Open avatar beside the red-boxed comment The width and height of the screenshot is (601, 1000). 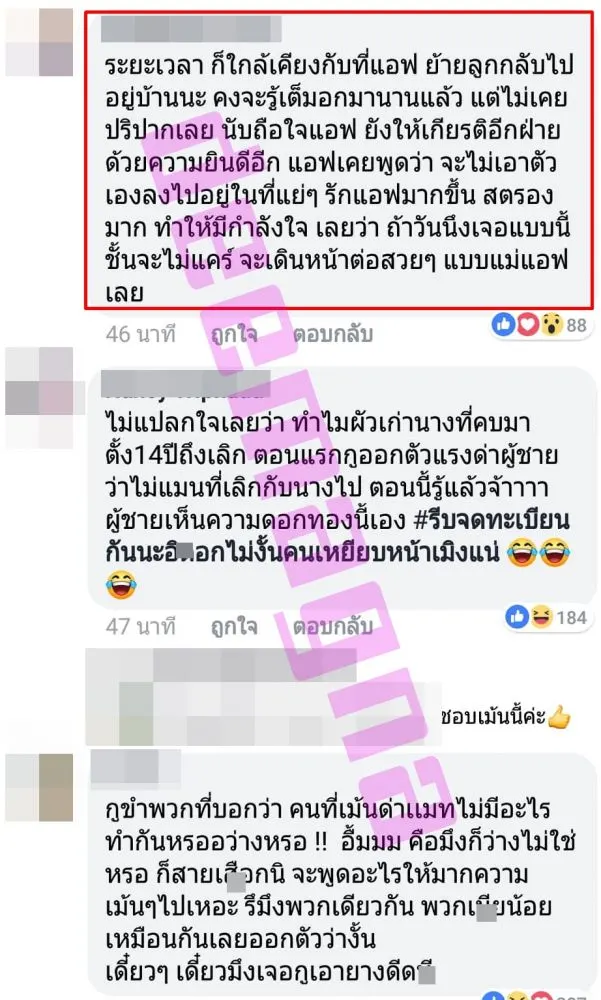coord(40,43)
